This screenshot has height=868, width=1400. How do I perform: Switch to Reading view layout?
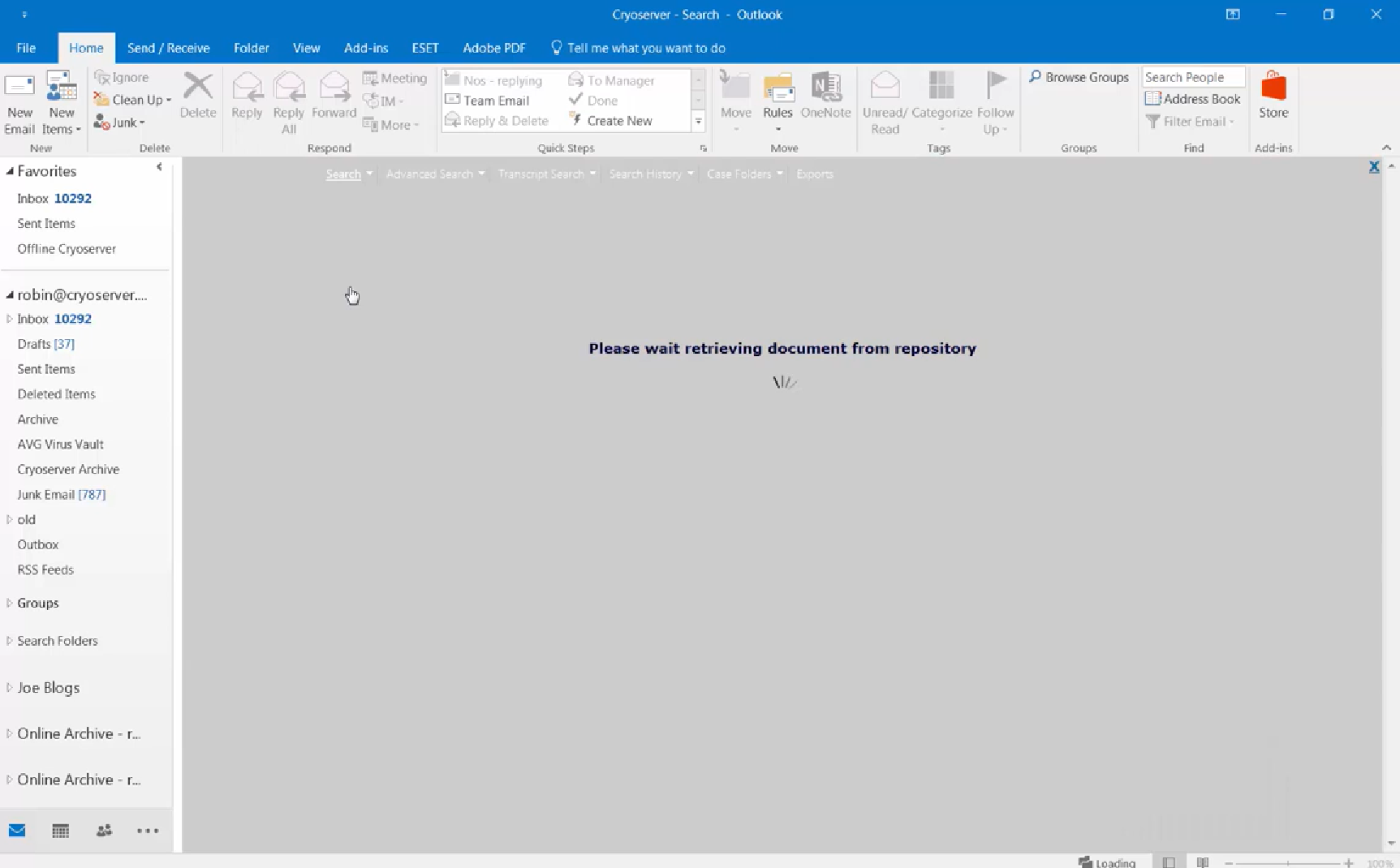1203,862
